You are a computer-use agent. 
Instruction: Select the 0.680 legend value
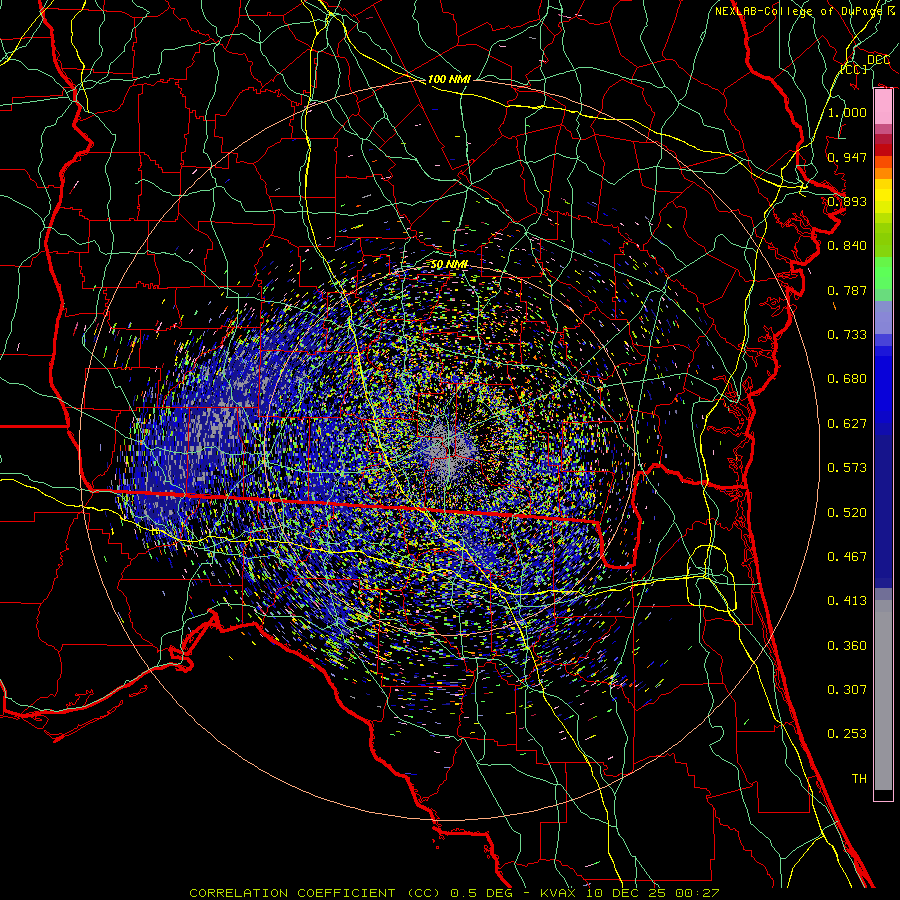tap(847, 379)
